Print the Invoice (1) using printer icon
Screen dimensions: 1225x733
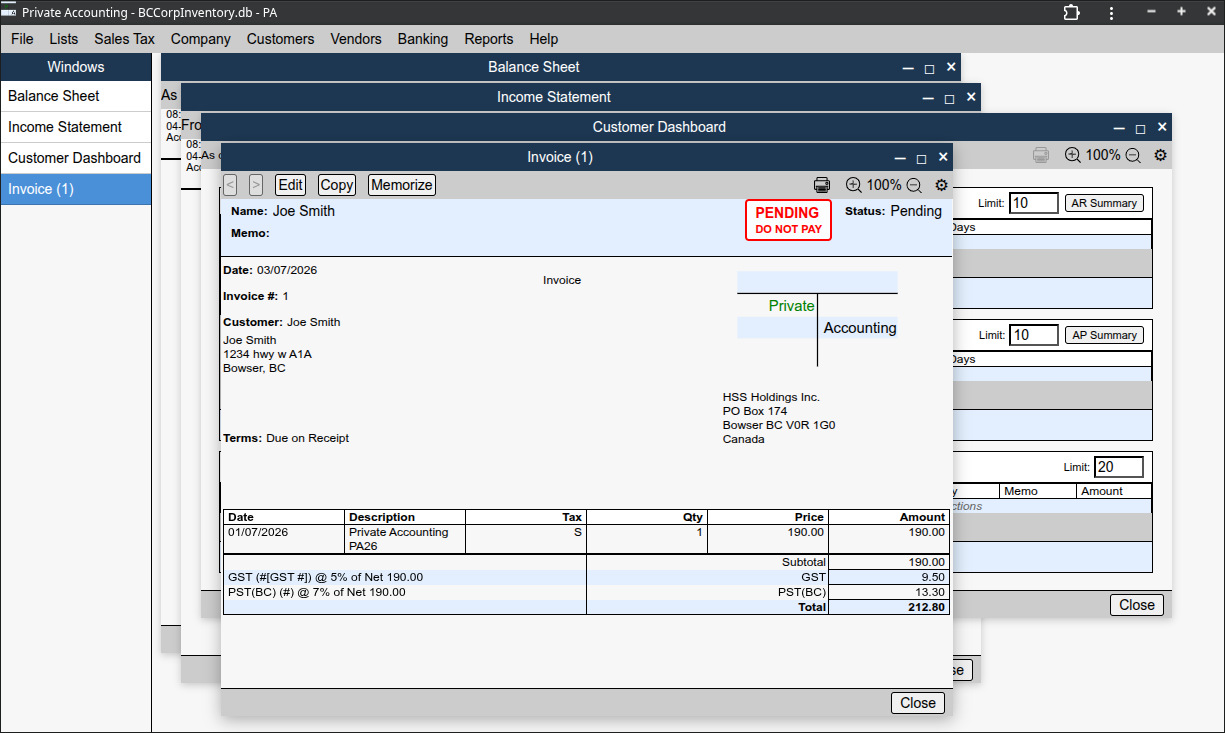[822, 185]
